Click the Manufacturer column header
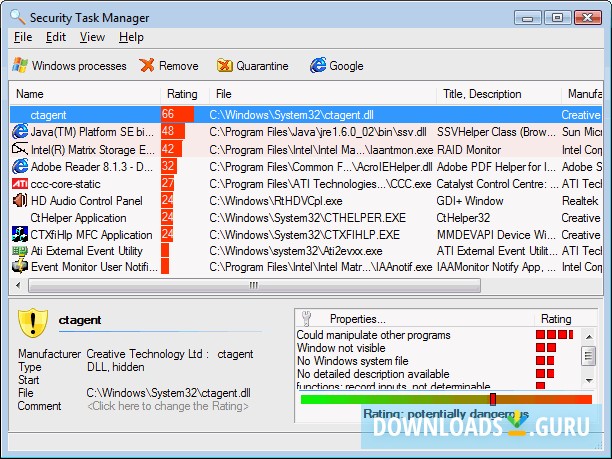This screenshot has width=612, height=459. pyautogui.click(x=582, y=94)
